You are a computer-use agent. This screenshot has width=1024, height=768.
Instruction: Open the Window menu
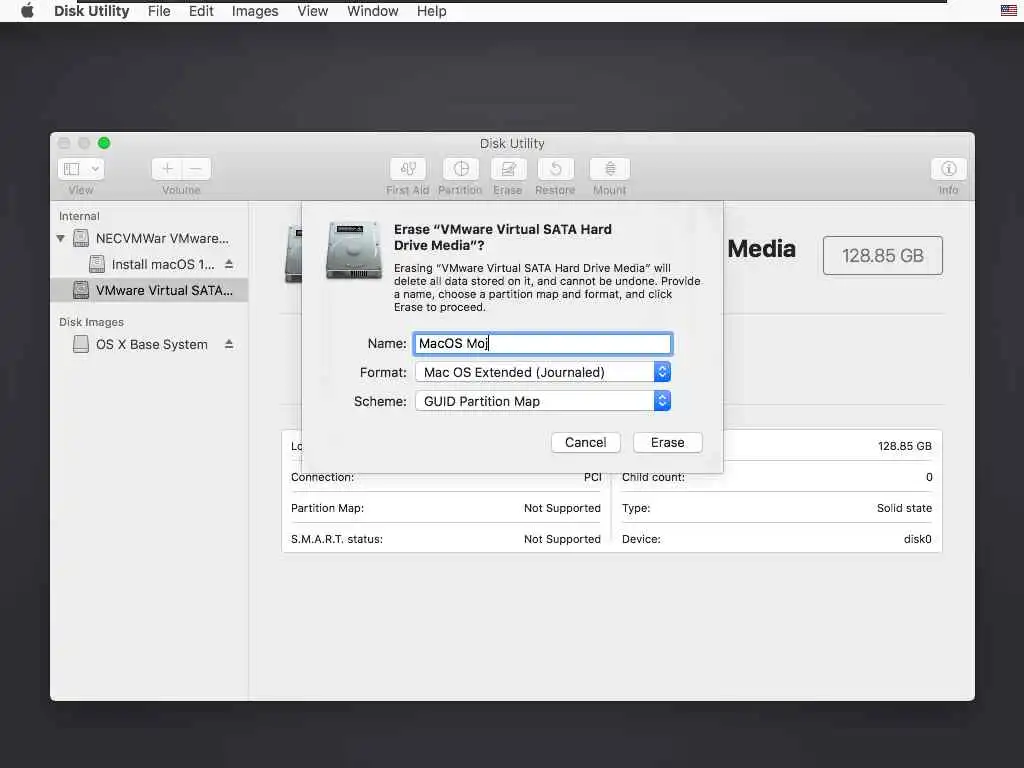[372, 11]
